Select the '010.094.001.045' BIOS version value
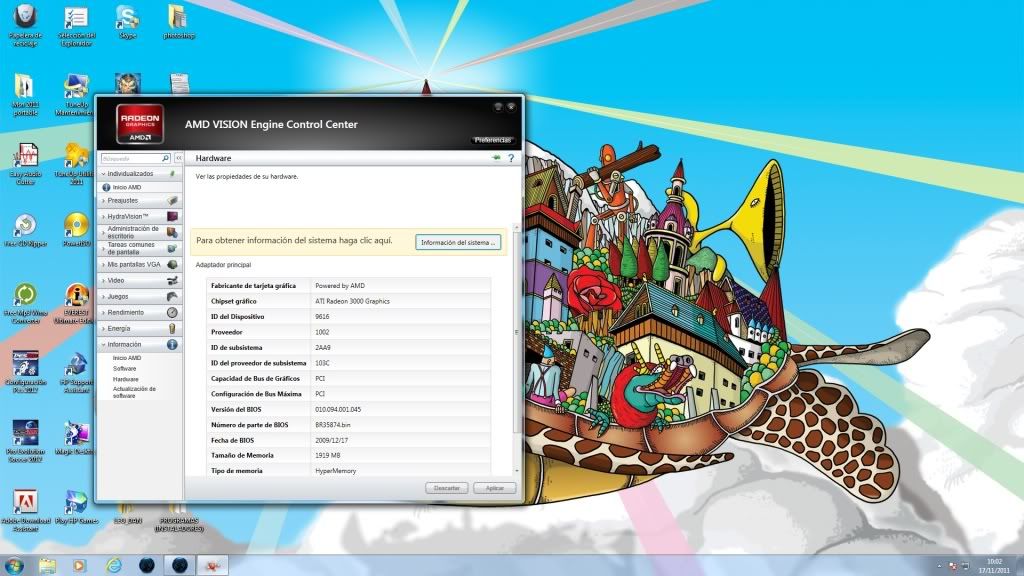1024x576 pixels. [x=338, y=409]
